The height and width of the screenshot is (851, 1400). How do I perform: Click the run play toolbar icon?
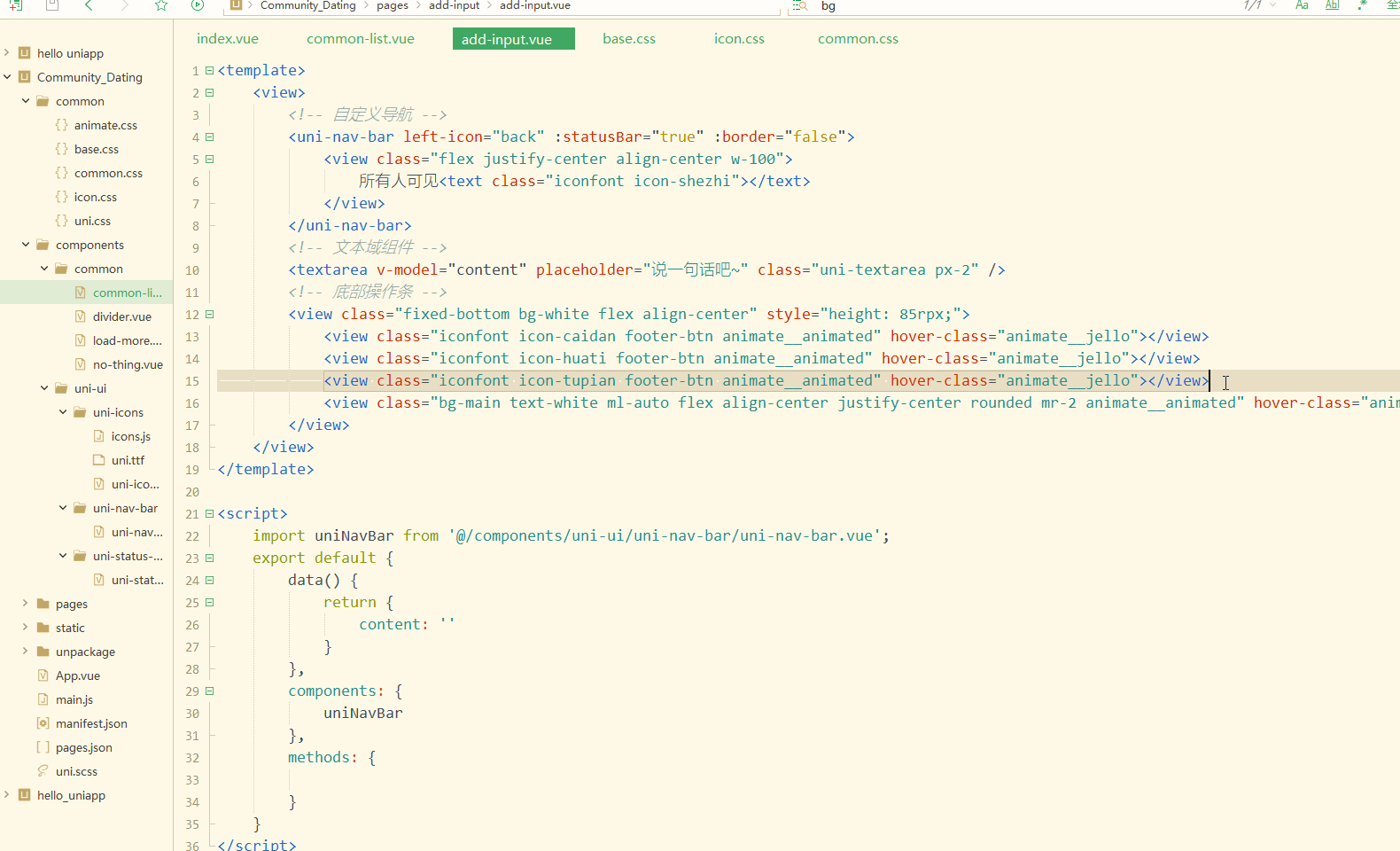pyautogui.click(x=198, y=5)
